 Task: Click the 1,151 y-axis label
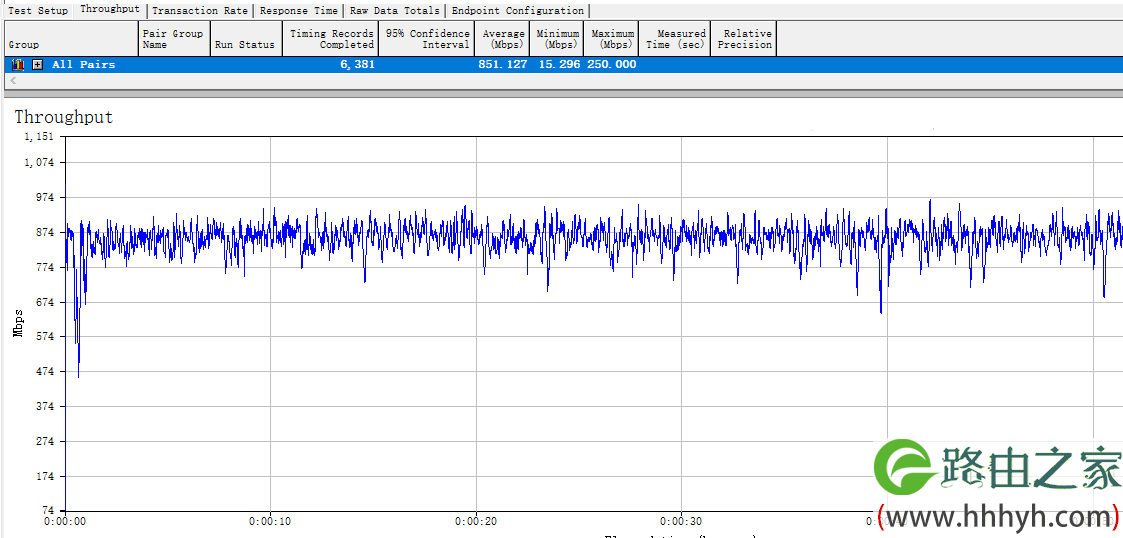pyautogui.click(x=39, y=136)
